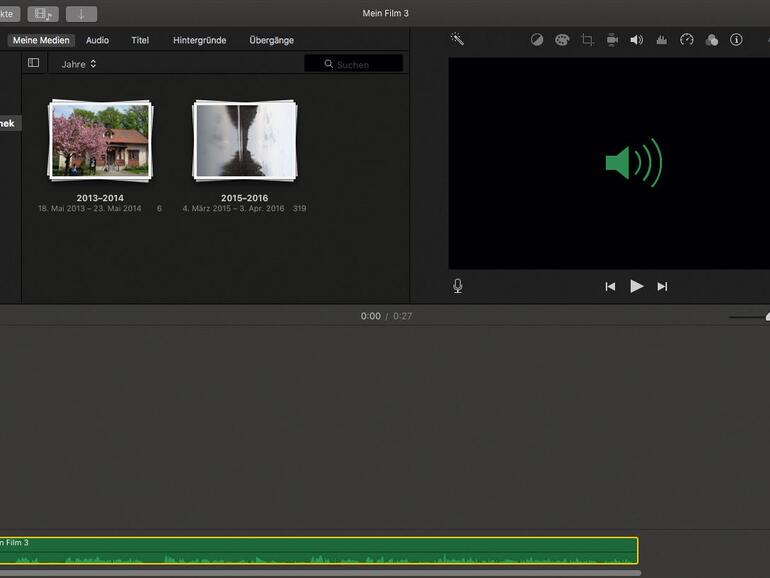
Task: Toggle voiceover recording with the microphone
Action: pos(458,286)
